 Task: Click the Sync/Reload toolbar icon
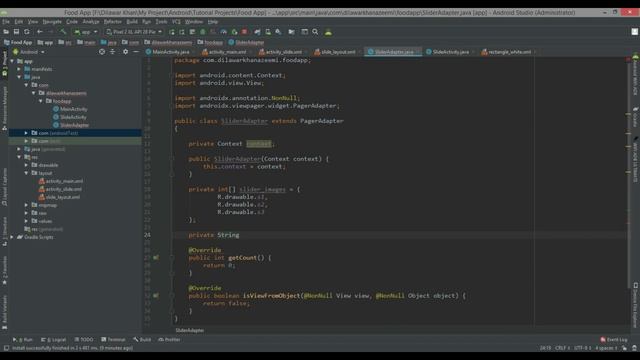[27, 32]
